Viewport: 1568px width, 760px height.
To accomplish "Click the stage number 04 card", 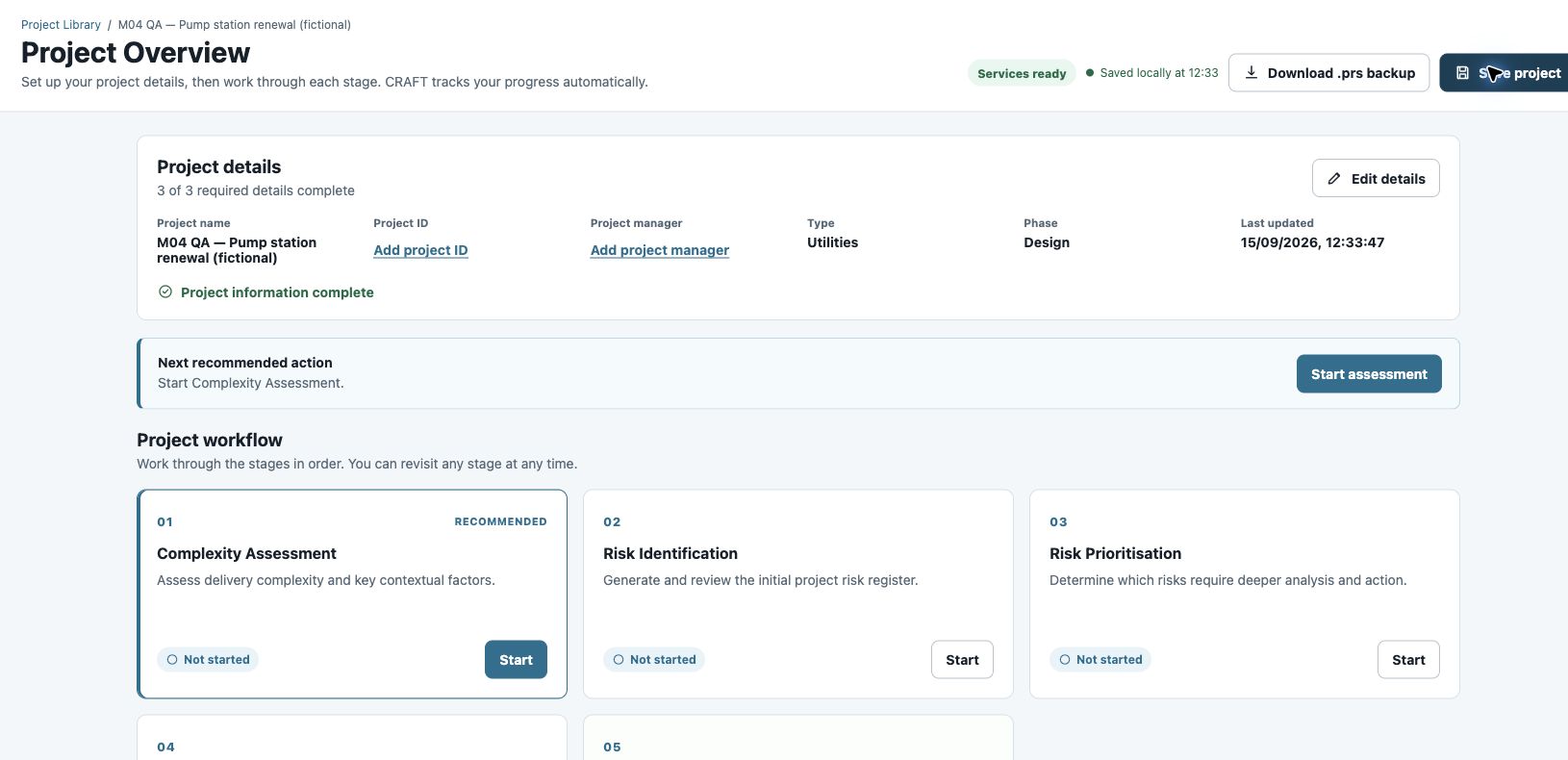I will click(x=352, y=738).
